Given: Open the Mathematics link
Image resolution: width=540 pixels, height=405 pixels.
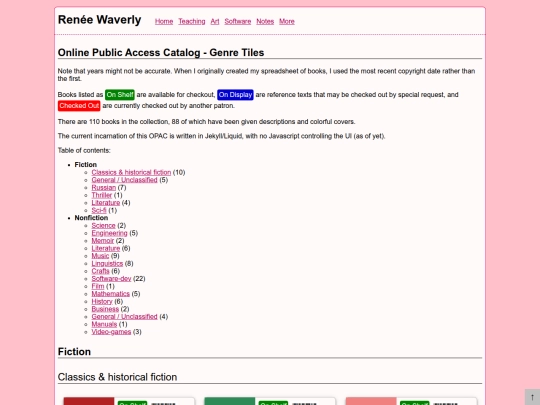Looking at the screenshot, I should pyautogui.click(x=111, y=294).
